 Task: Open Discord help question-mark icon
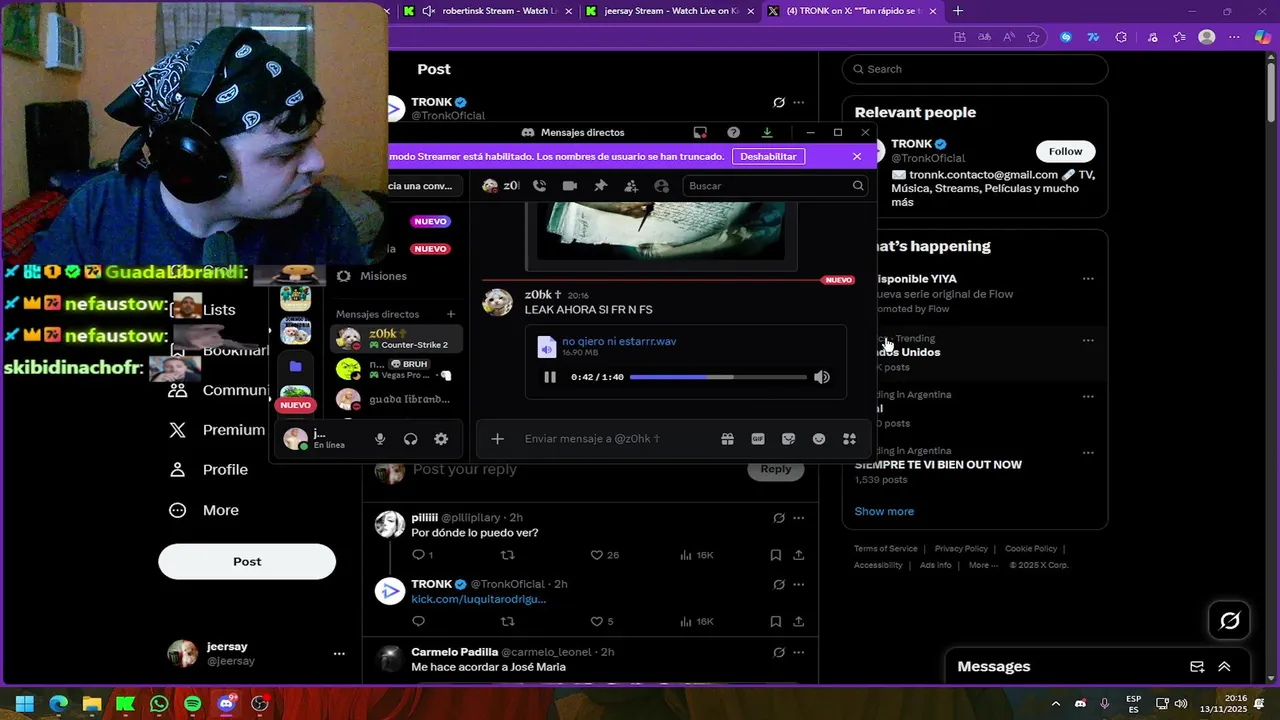coord(734,132)
